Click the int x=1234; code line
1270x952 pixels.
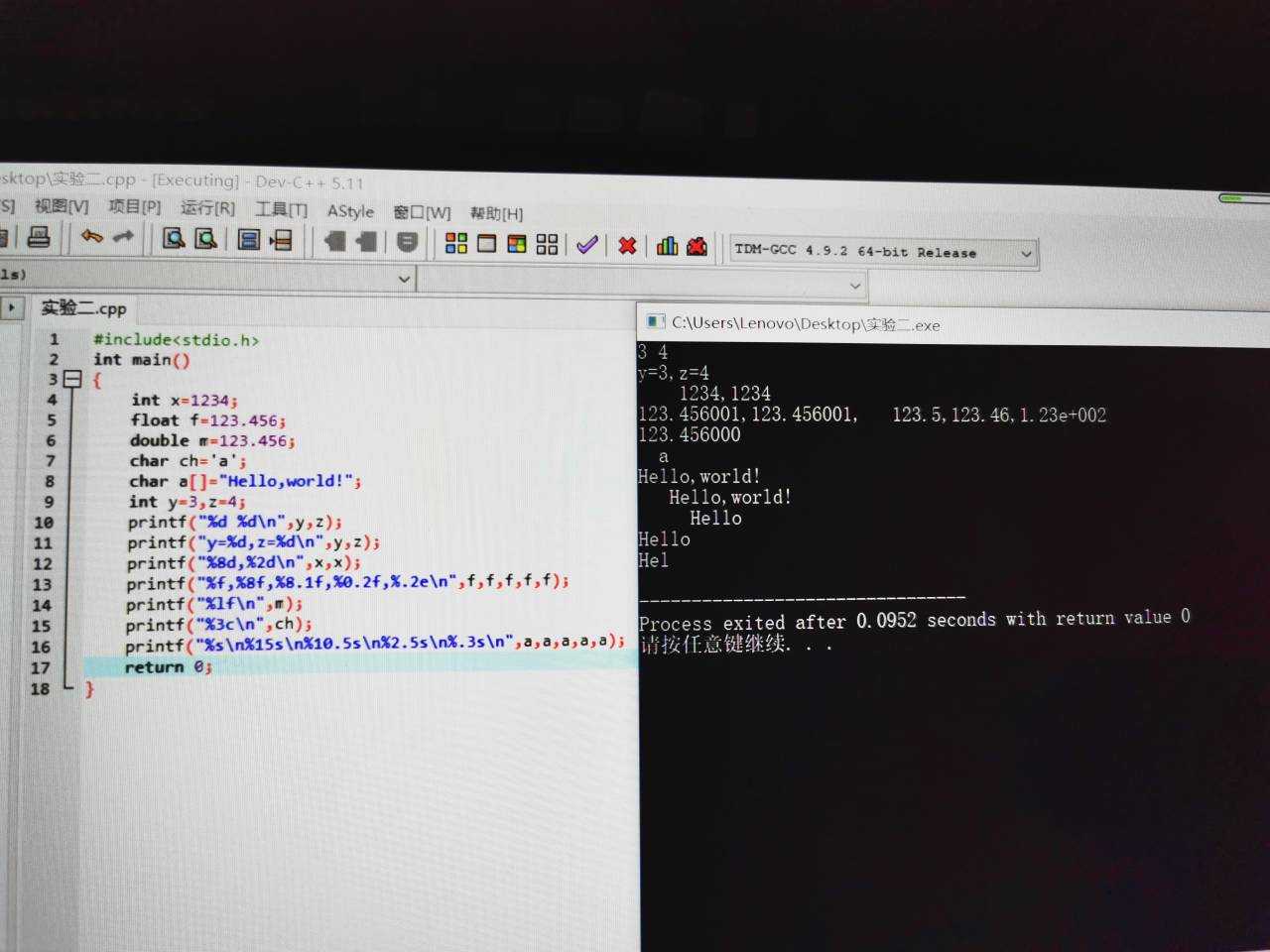coord(185,401)
